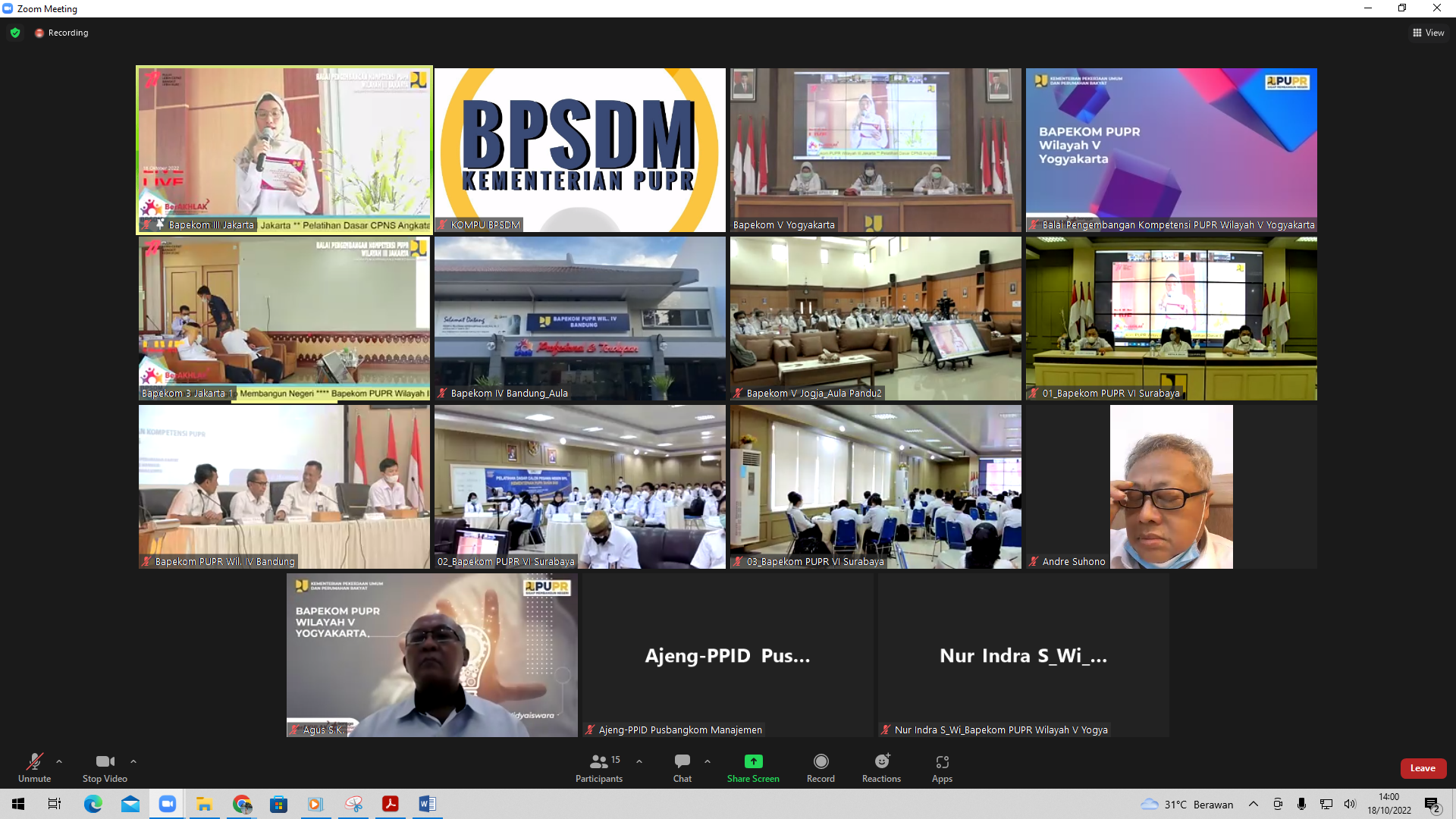Open the notification center icon
The image size is (1456, 819).
tap(1432, 805)
